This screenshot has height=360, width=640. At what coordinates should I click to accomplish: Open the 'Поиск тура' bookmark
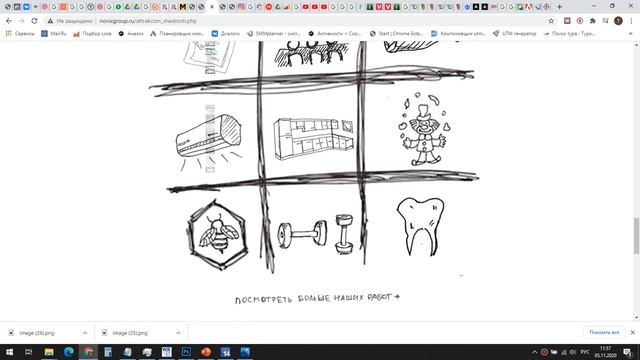tap(569, 33)
